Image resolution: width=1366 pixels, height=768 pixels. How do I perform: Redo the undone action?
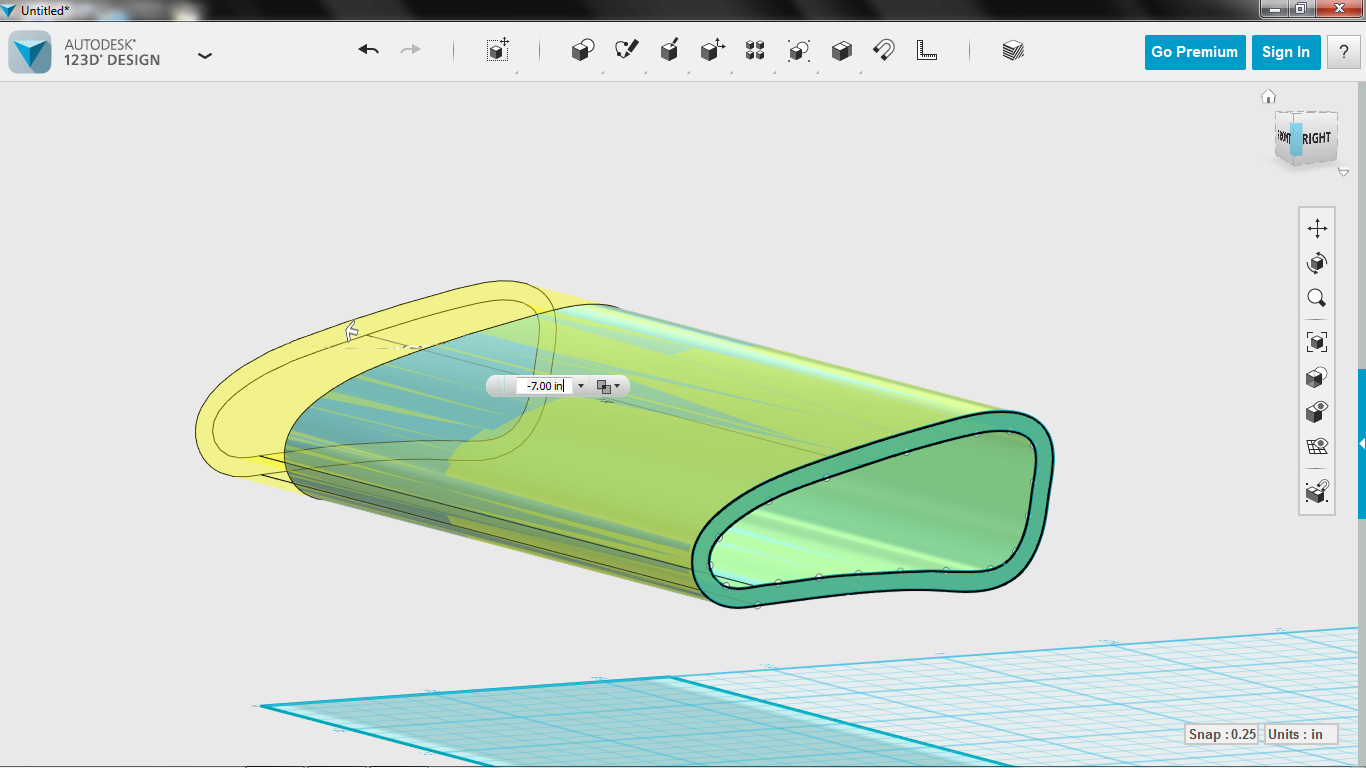click(x=410, y=50)
